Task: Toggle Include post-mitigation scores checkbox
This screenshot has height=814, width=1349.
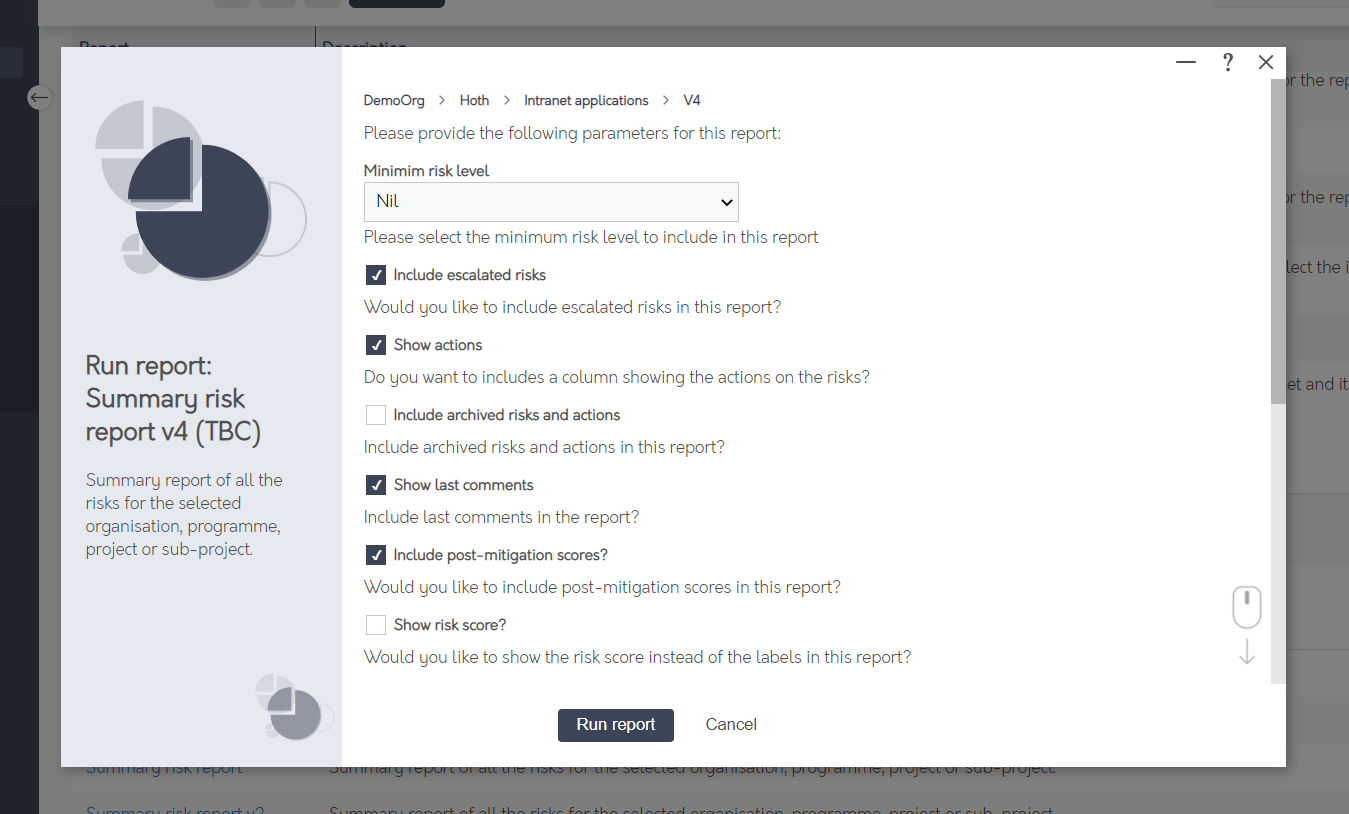Action: (x=376, y=555)
